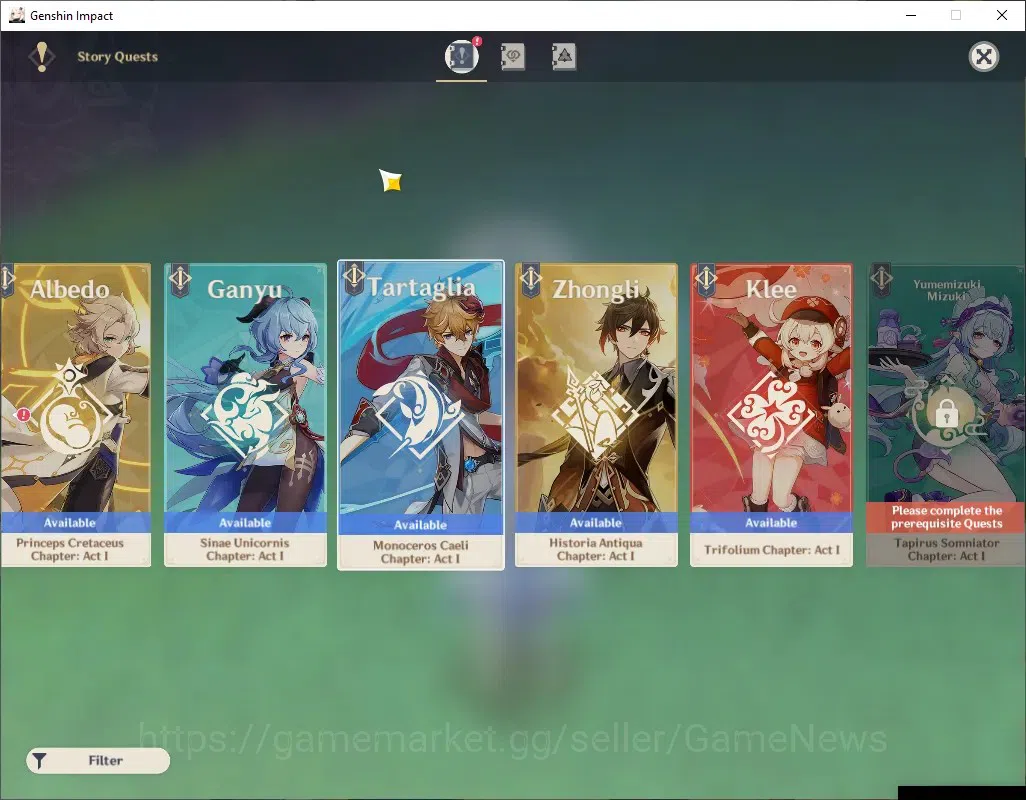
Task: Click the quest banner icon on Ganyu card
Action: [180, 279]
